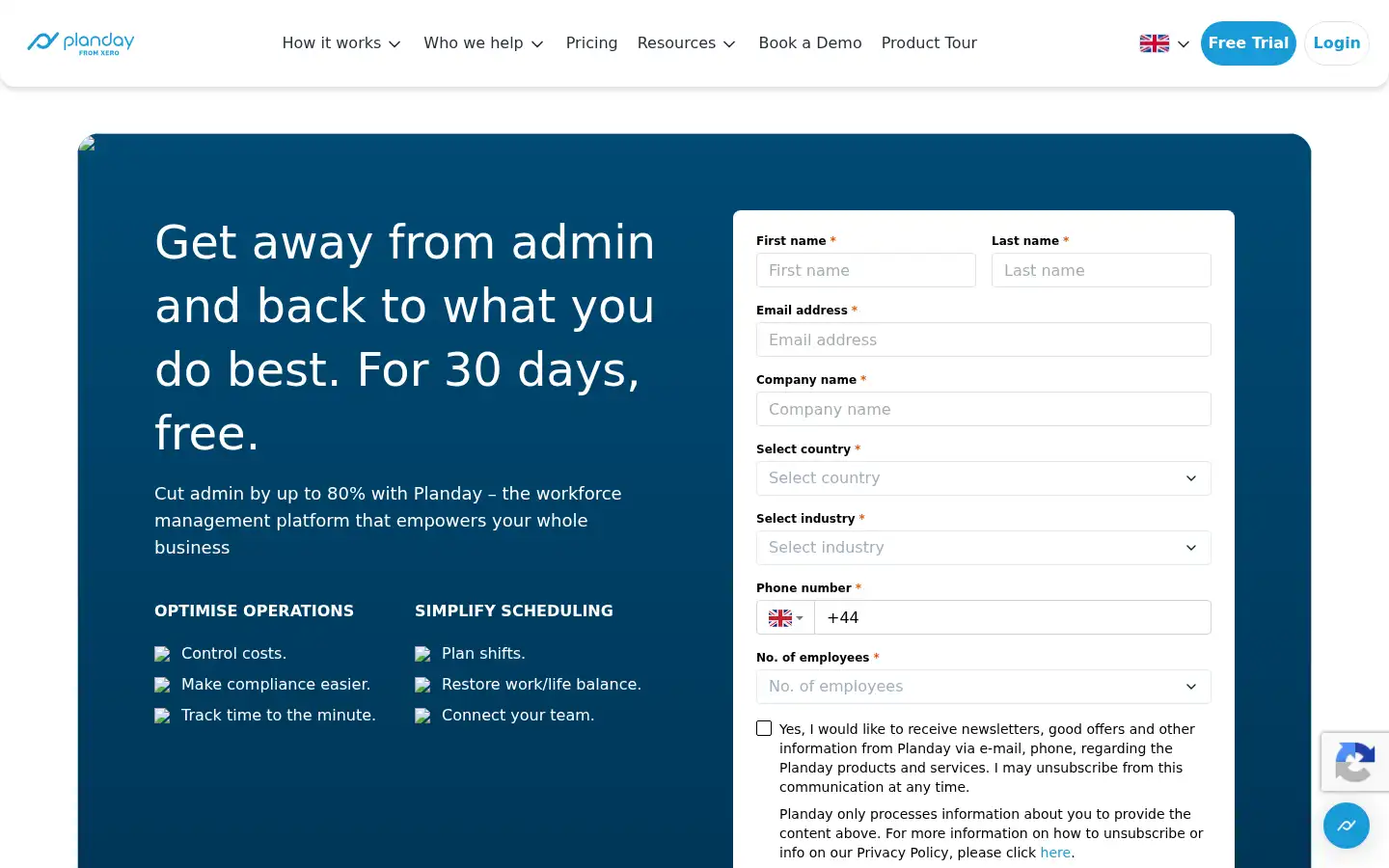Click the Control costs bullet icon
This screenshot has height=868, width=1389.
tap(162, 654)
